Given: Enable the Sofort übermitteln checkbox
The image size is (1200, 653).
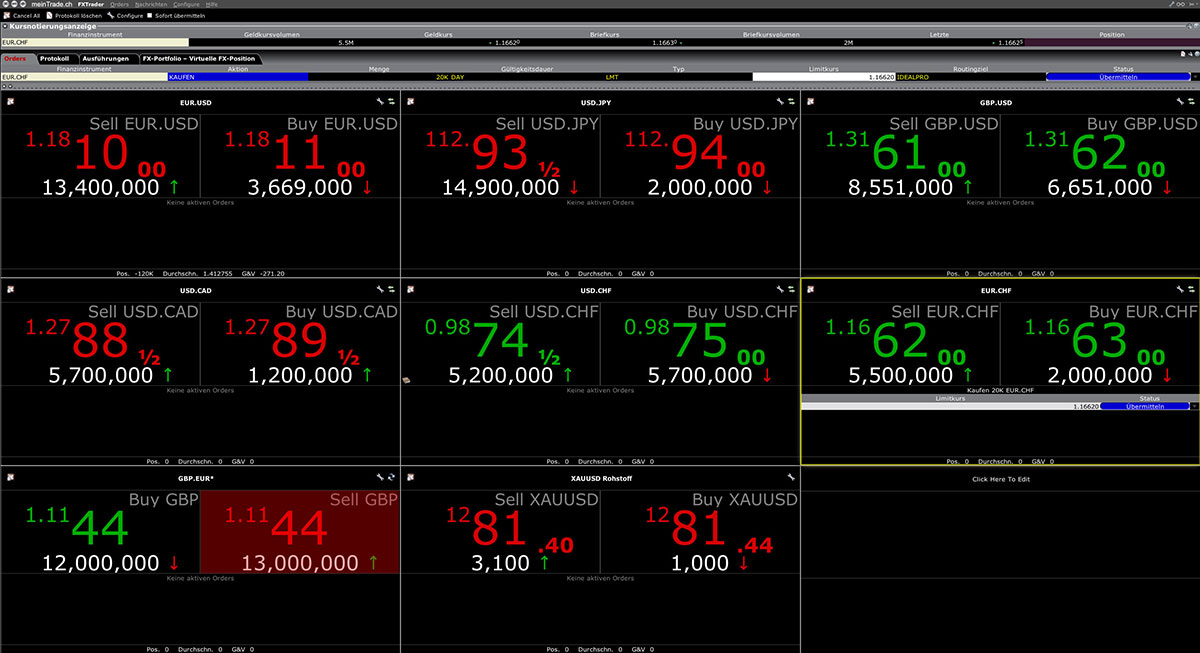Looking at the screenshot, I should coord(150,16).
